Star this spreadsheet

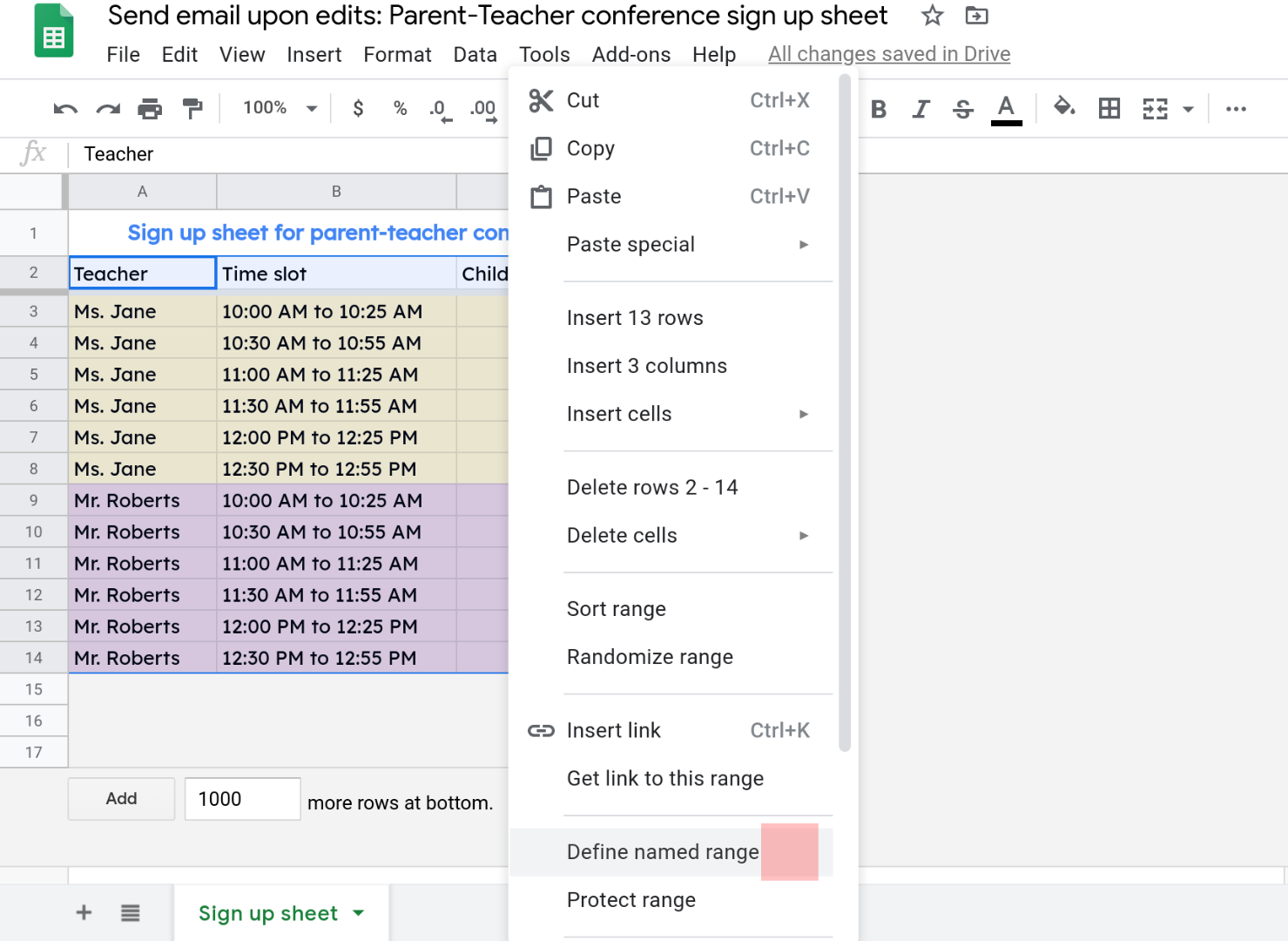[933, 16]
